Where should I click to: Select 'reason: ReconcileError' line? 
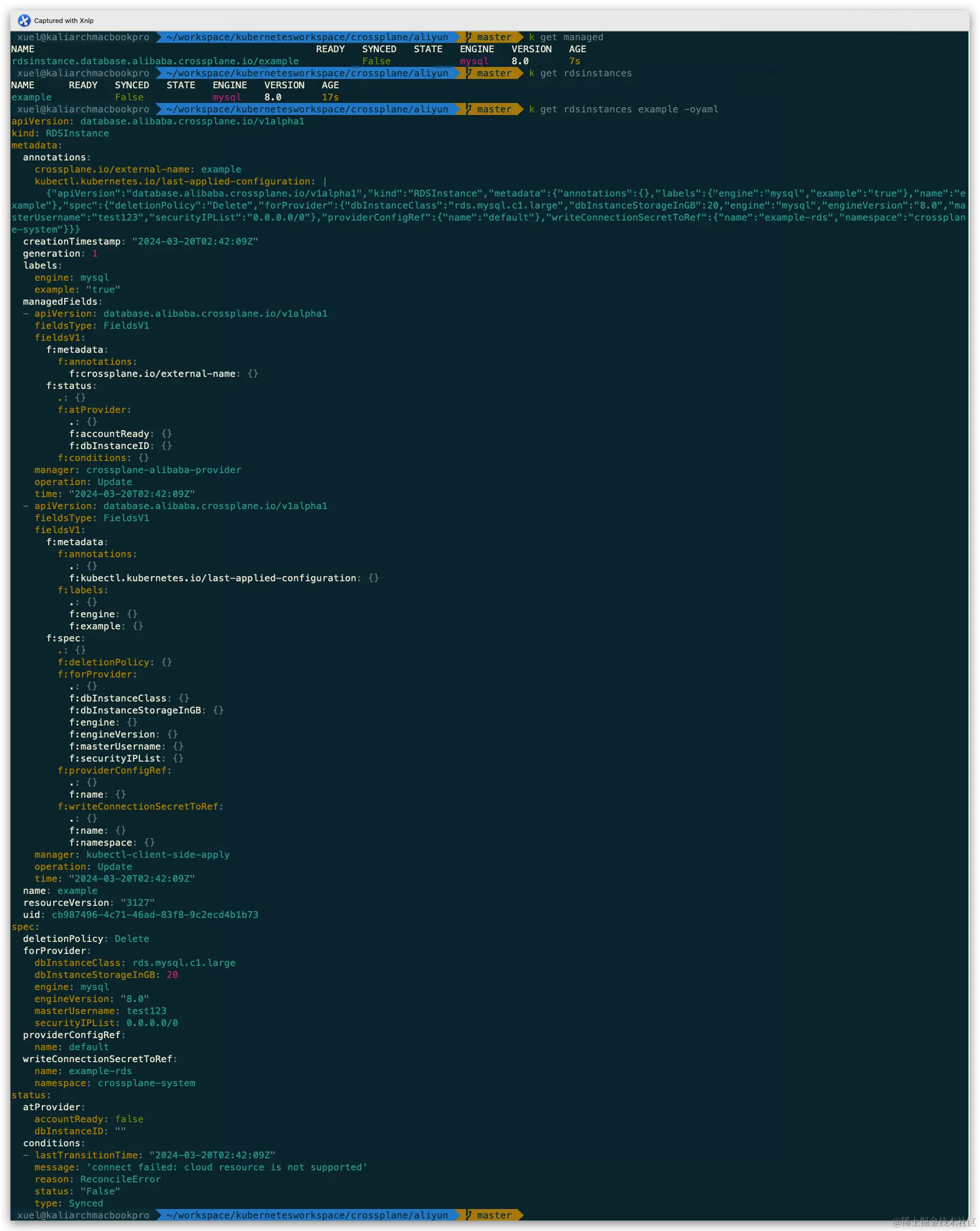click(97, 1179)
